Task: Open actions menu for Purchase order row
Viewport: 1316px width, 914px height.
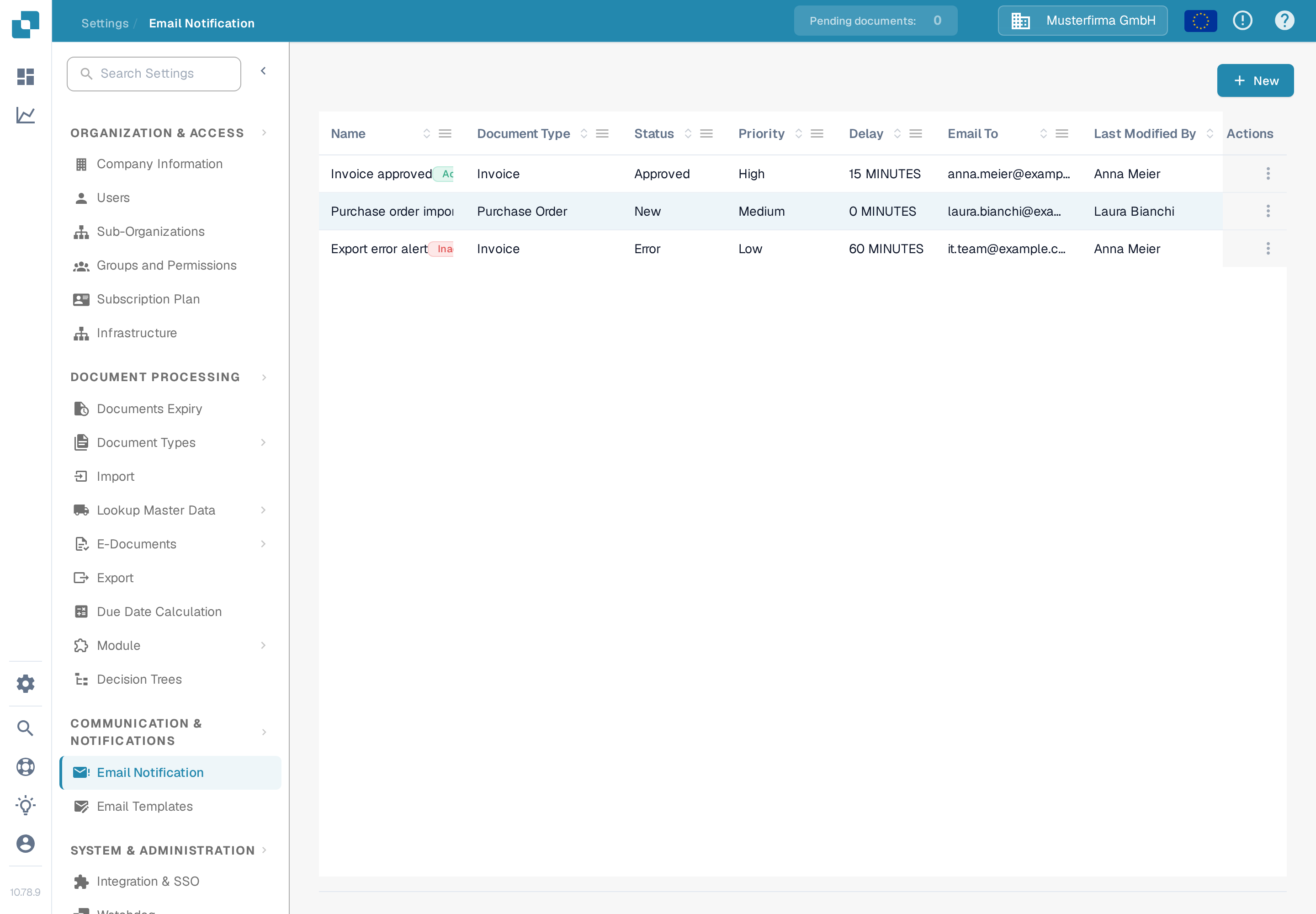Action: (1268, 211)
